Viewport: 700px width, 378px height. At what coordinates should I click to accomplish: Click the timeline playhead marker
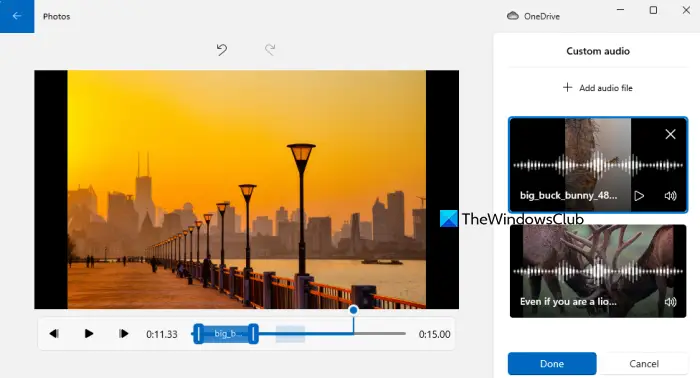point(354,310)
